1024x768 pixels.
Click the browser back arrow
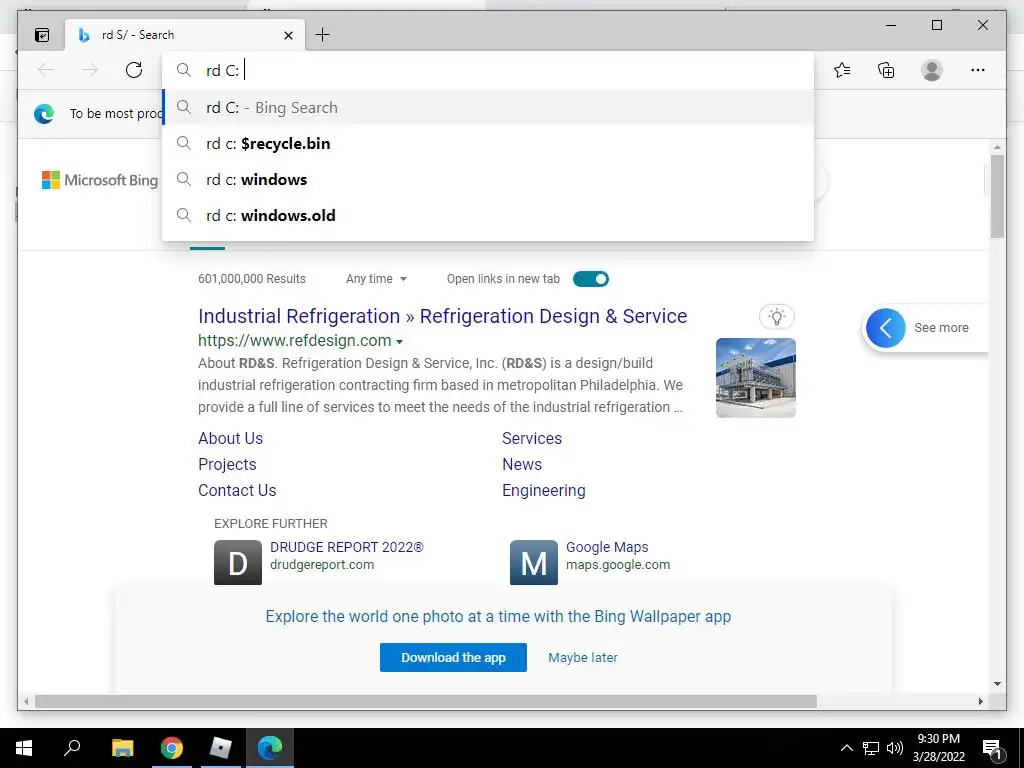(x=46, y=70)
